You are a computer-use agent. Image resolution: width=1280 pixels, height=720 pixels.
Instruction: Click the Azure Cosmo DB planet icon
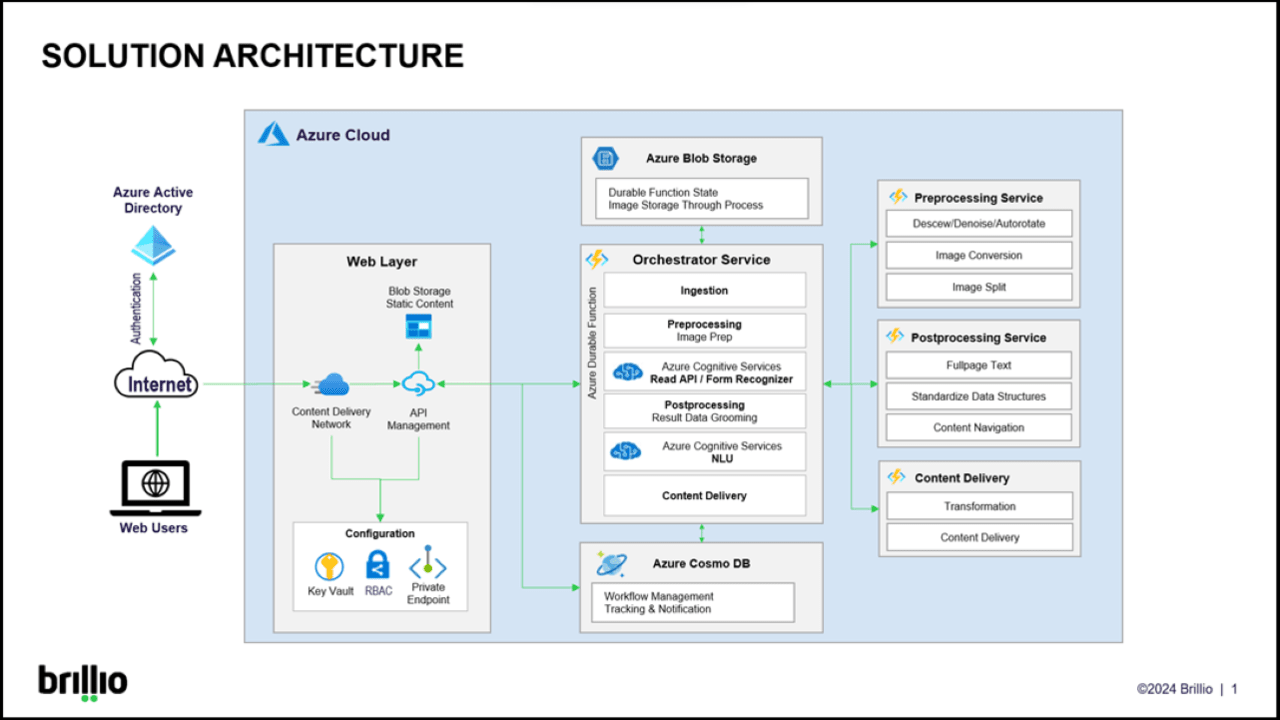pos(611,564)
